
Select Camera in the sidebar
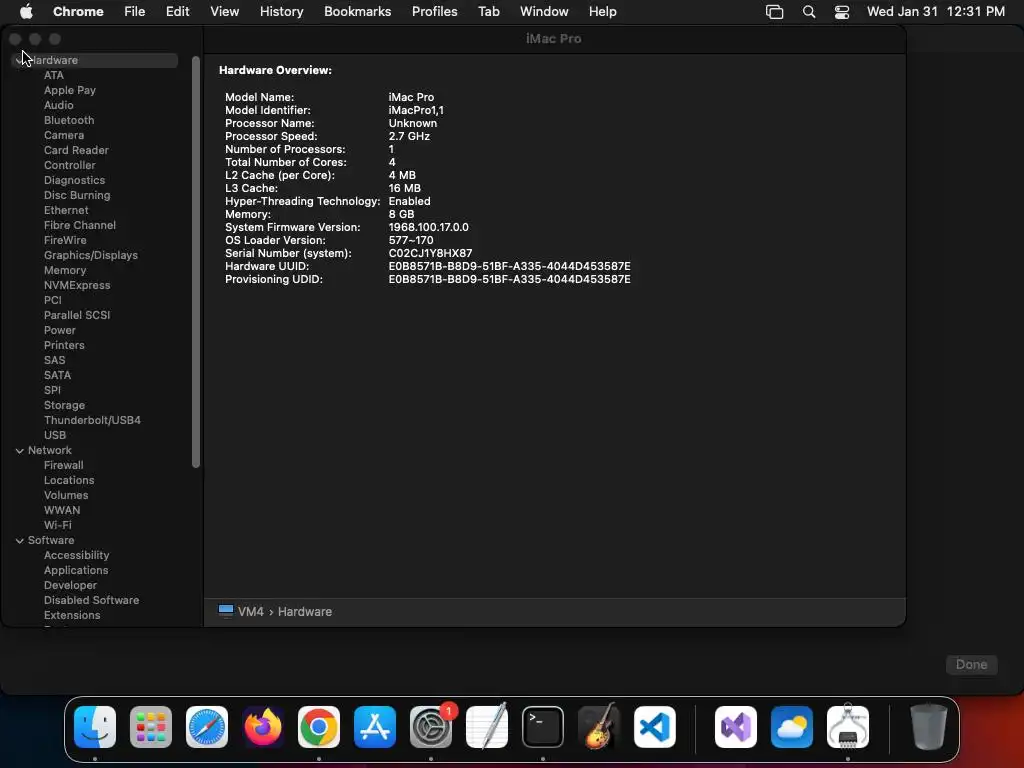coord(64,135)
